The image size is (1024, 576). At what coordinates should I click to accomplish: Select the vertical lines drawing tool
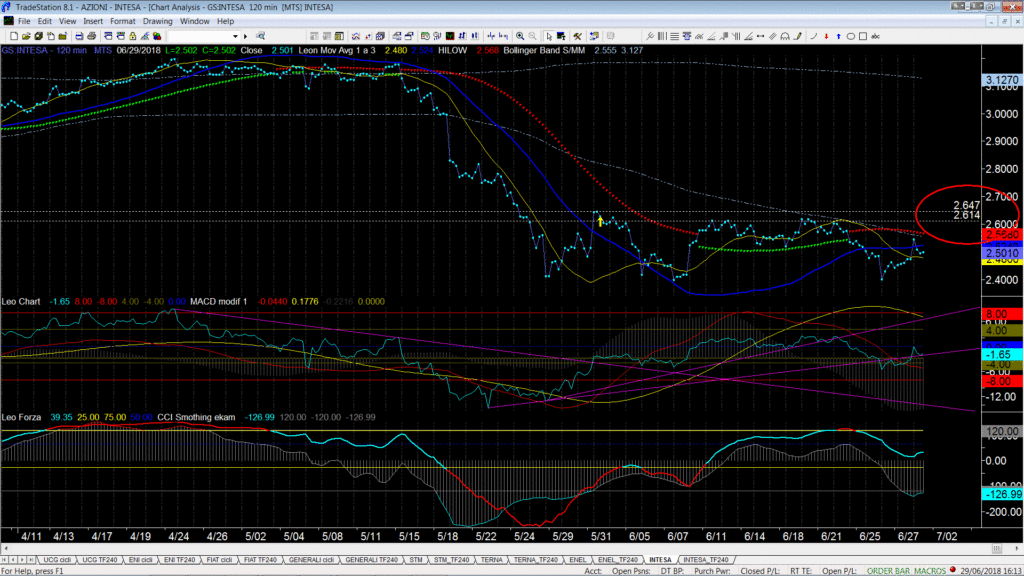click(662, 36)
